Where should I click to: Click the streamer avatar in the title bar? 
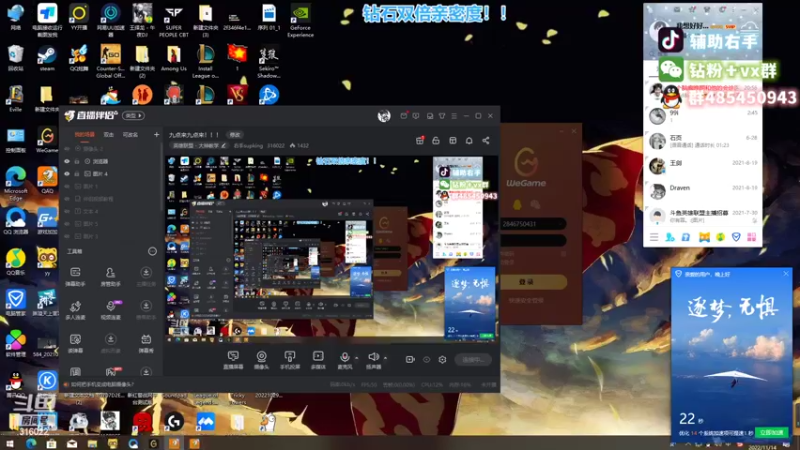384,116
